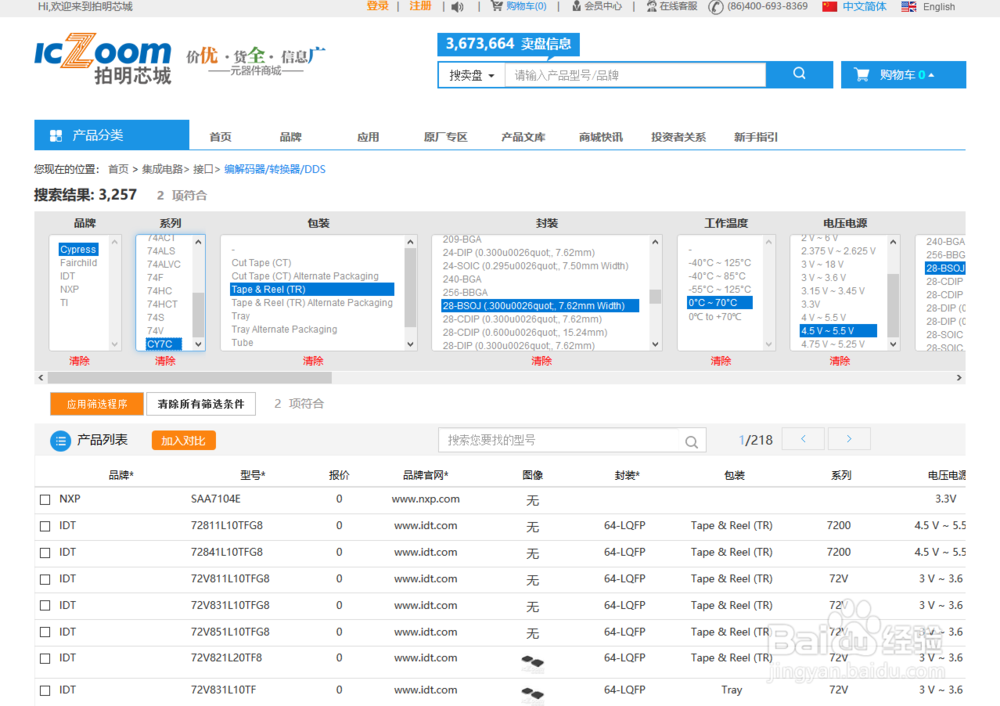Go to next page arrow

pyautogui.click(x=849, y=439)
